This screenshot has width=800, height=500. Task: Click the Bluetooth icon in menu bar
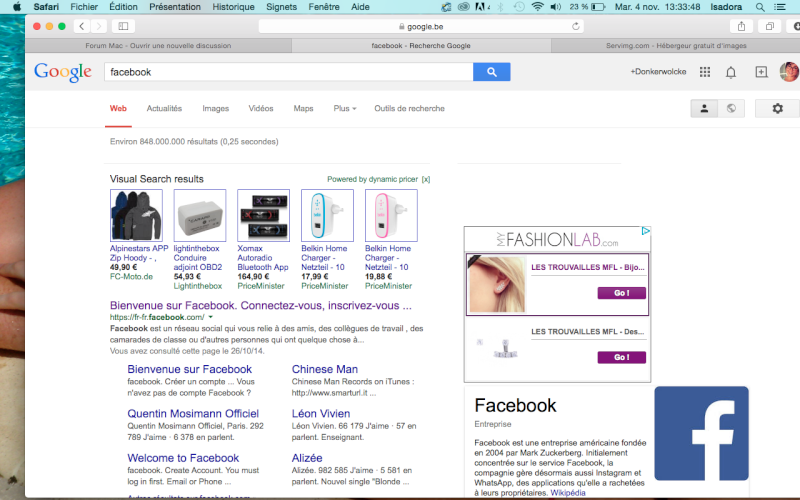501,7
